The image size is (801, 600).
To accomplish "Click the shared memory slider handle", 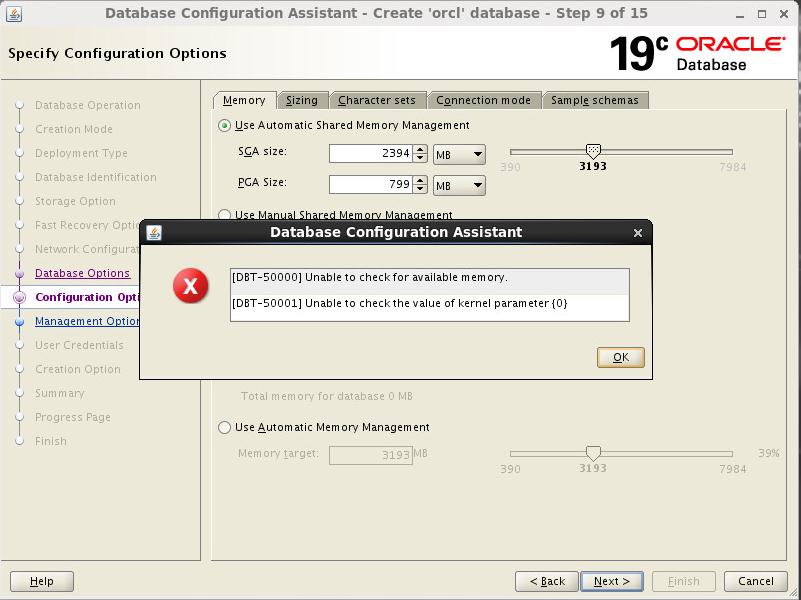I will click(593, 150).
